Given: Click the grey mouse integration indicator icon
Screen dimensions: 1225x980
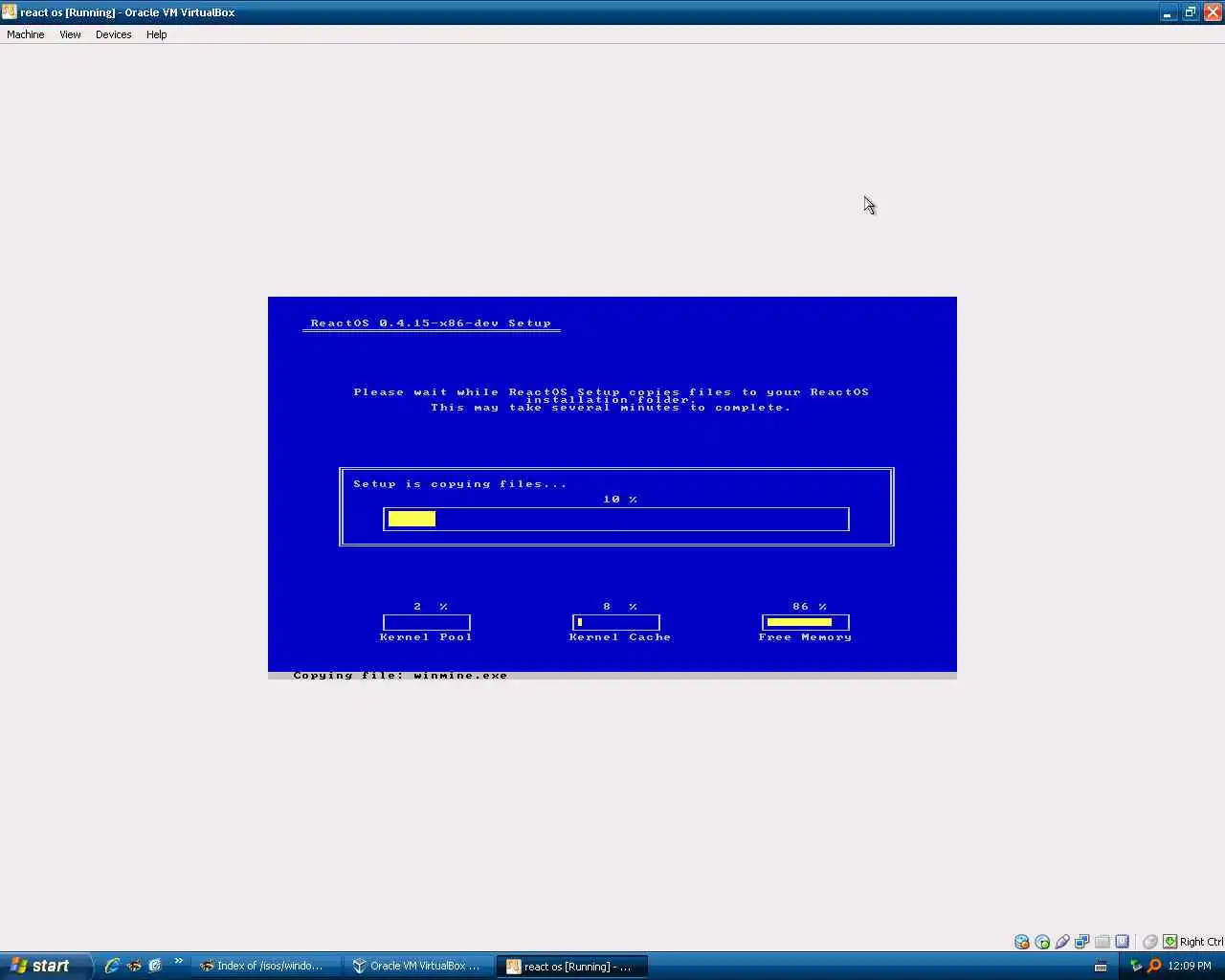Looking at the screenshot, I should coord(1150,942).
